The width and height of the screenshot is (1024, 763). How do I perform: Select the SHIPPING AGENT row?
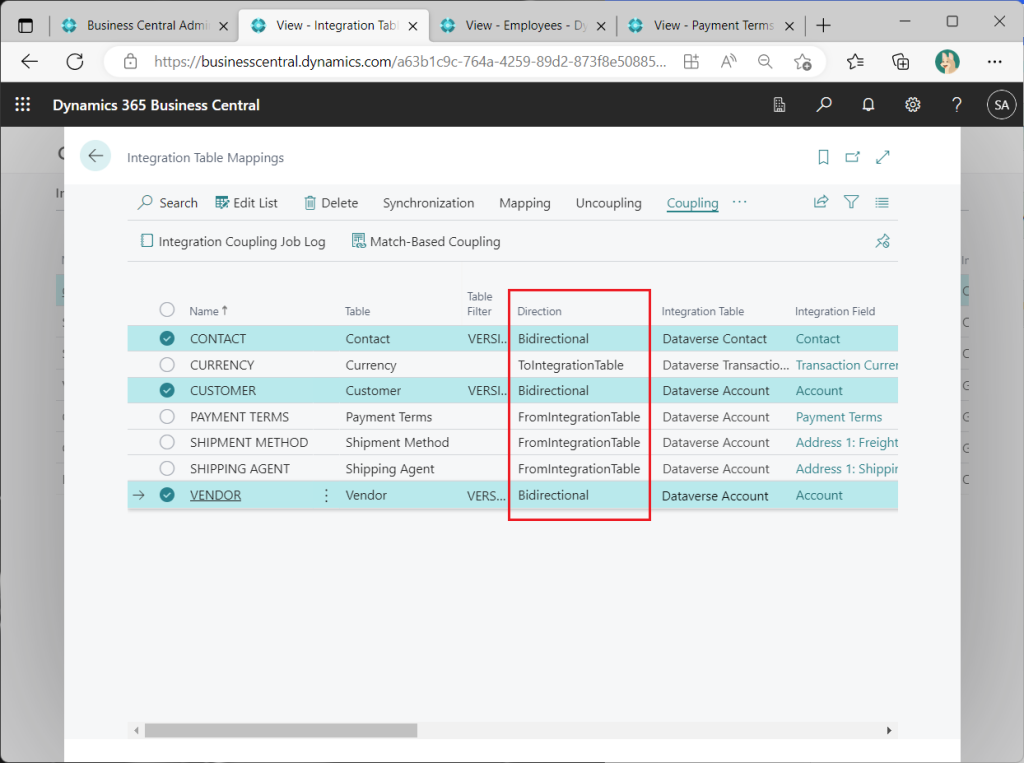tap(167, 468)
